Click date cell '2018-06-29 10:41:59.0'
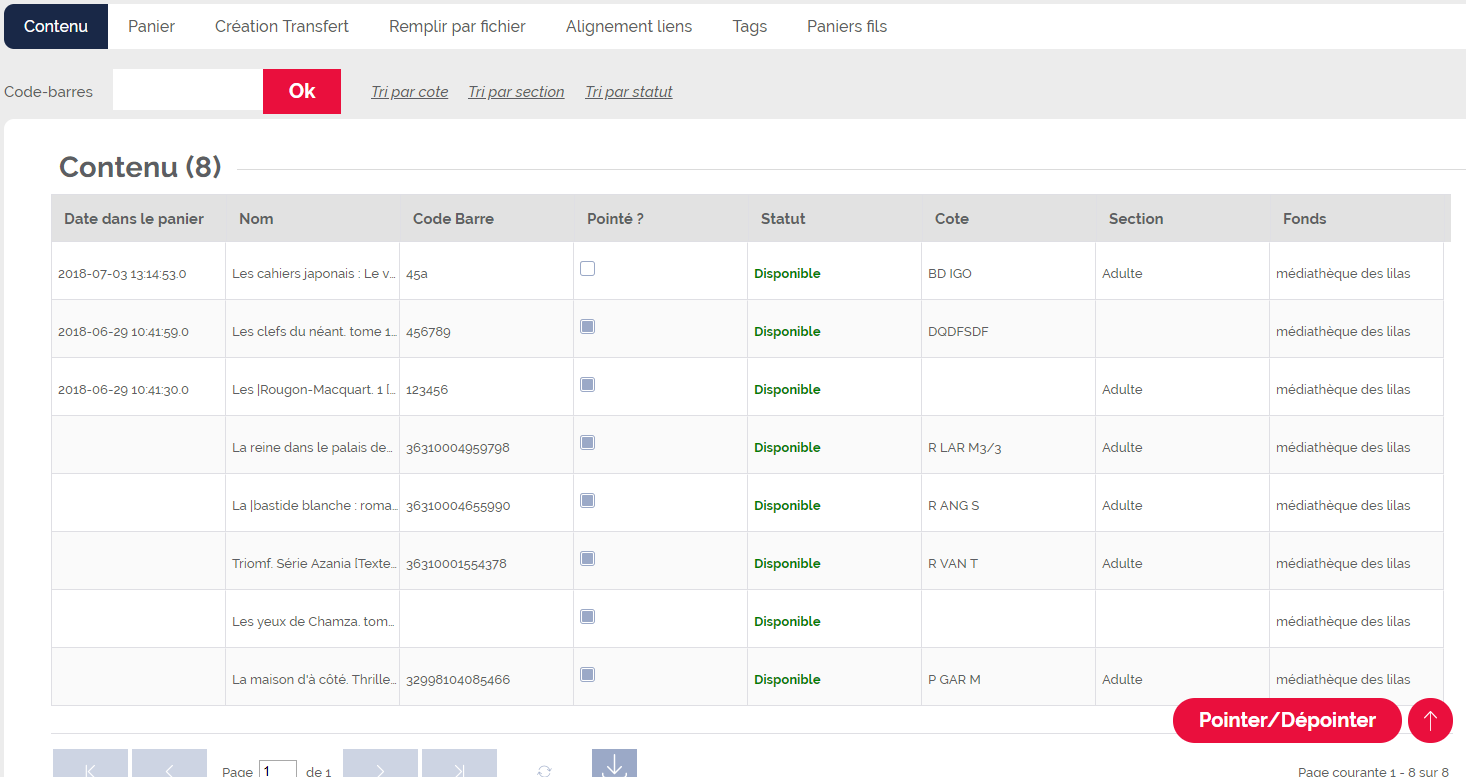The image size is (1466, 777). pos(138,331)
